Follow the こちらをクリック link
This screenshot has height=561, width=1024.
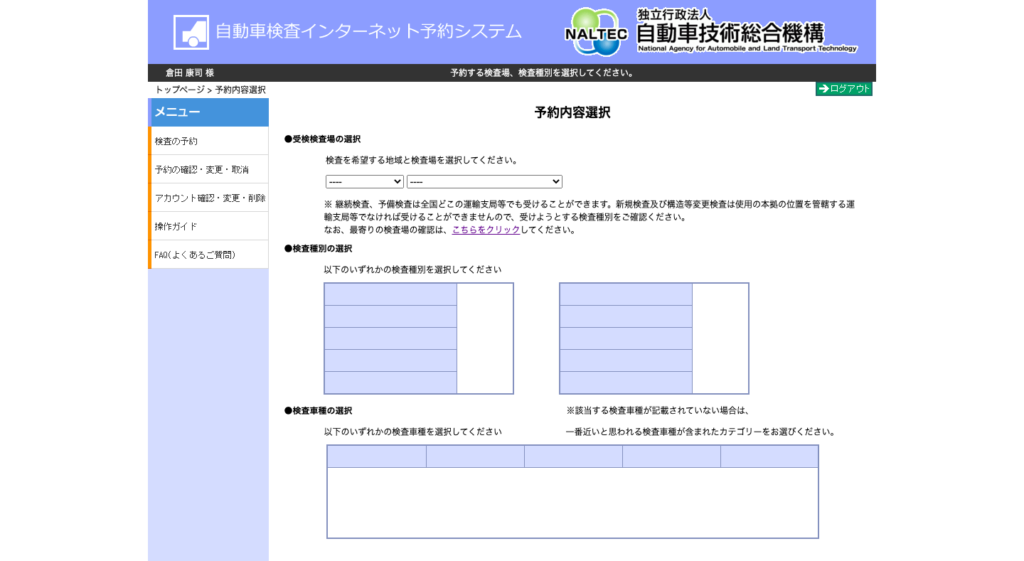pyautogui.click(x=486, y=230)
